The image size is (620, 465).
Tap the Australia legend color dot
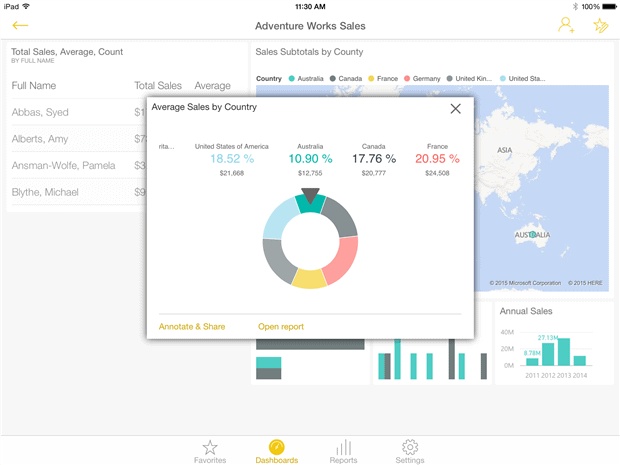[292, 78]
